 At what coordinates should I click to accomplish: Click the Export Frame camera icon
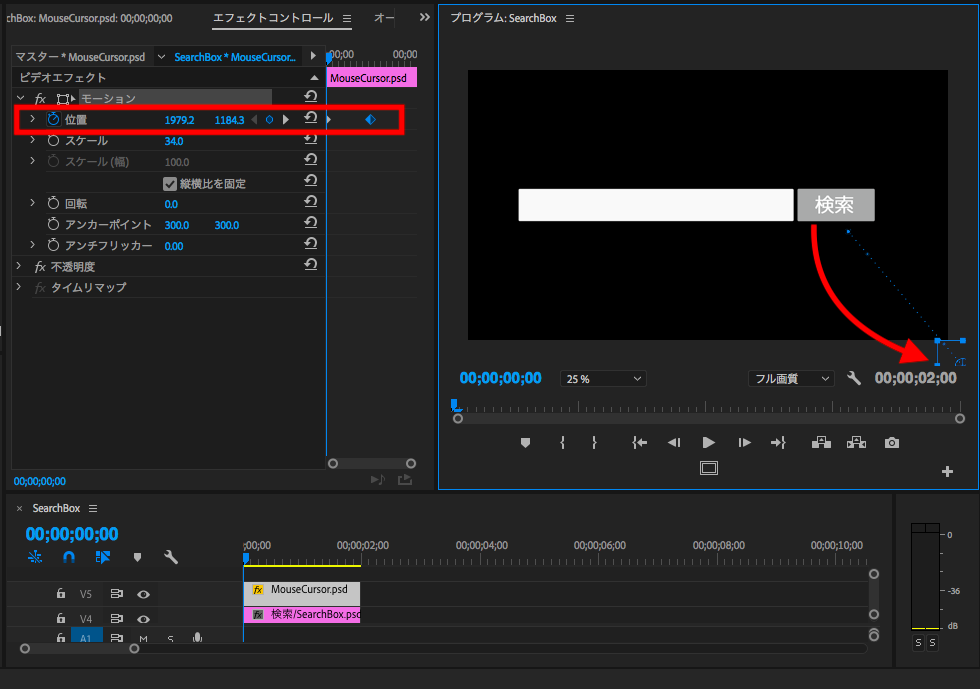(x=891, y=443)
